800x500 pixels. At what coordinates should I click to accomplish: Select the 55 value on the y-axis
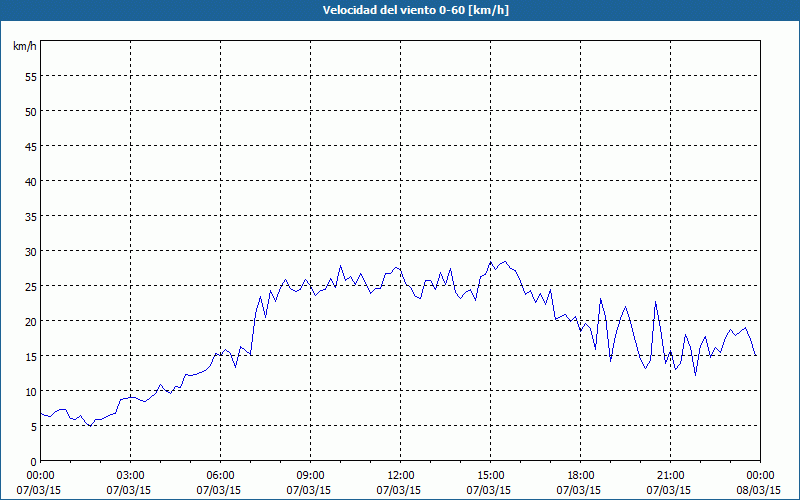click(31, 76)
